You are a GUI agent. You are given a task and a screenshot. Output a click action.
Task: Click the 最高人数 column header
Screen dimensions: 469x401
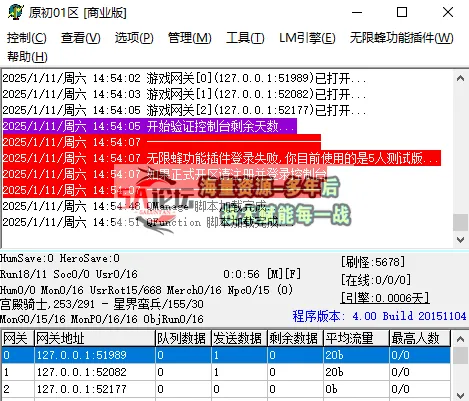(x=420, y=338)
